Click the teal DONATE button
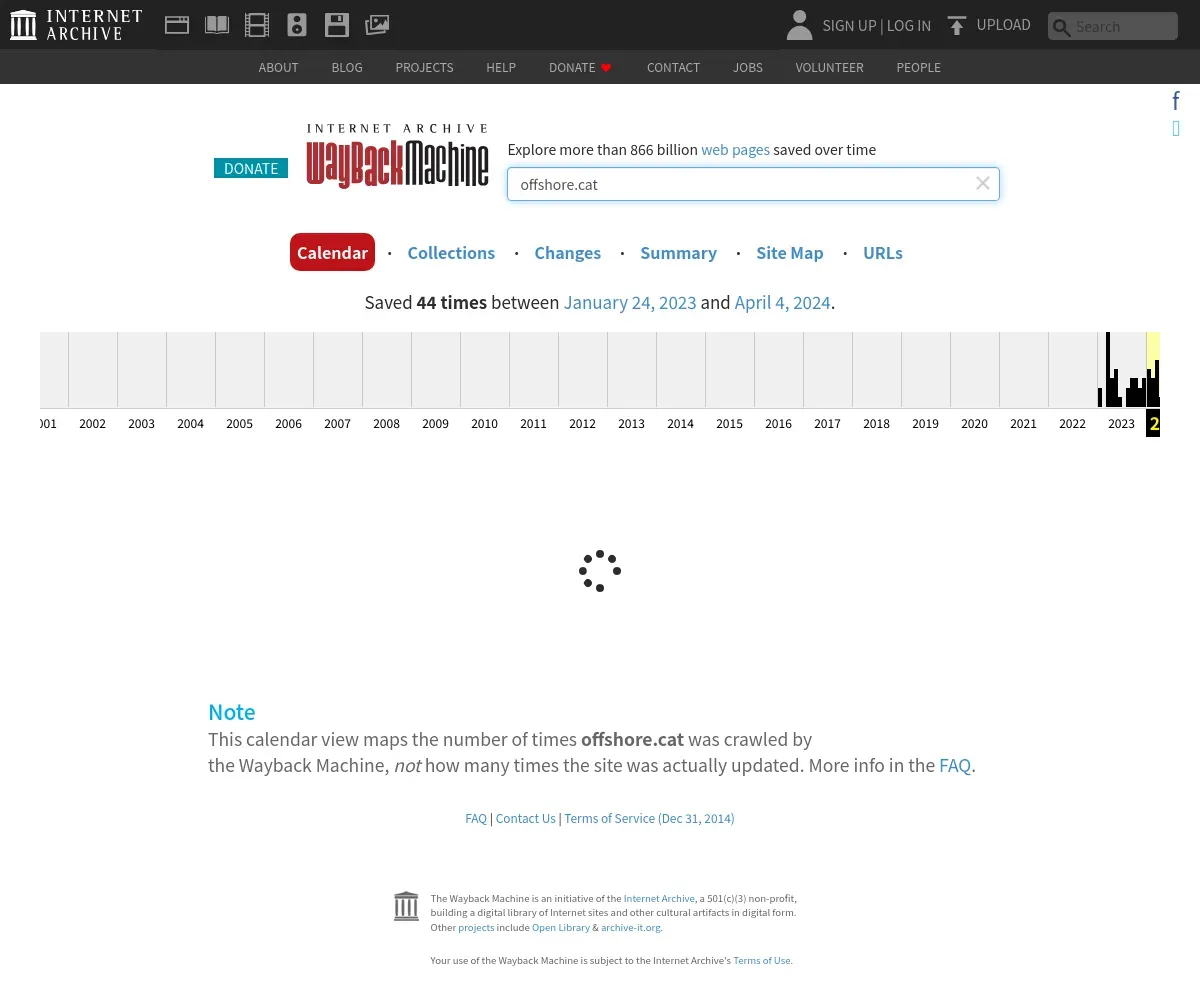 pos(251,168)
